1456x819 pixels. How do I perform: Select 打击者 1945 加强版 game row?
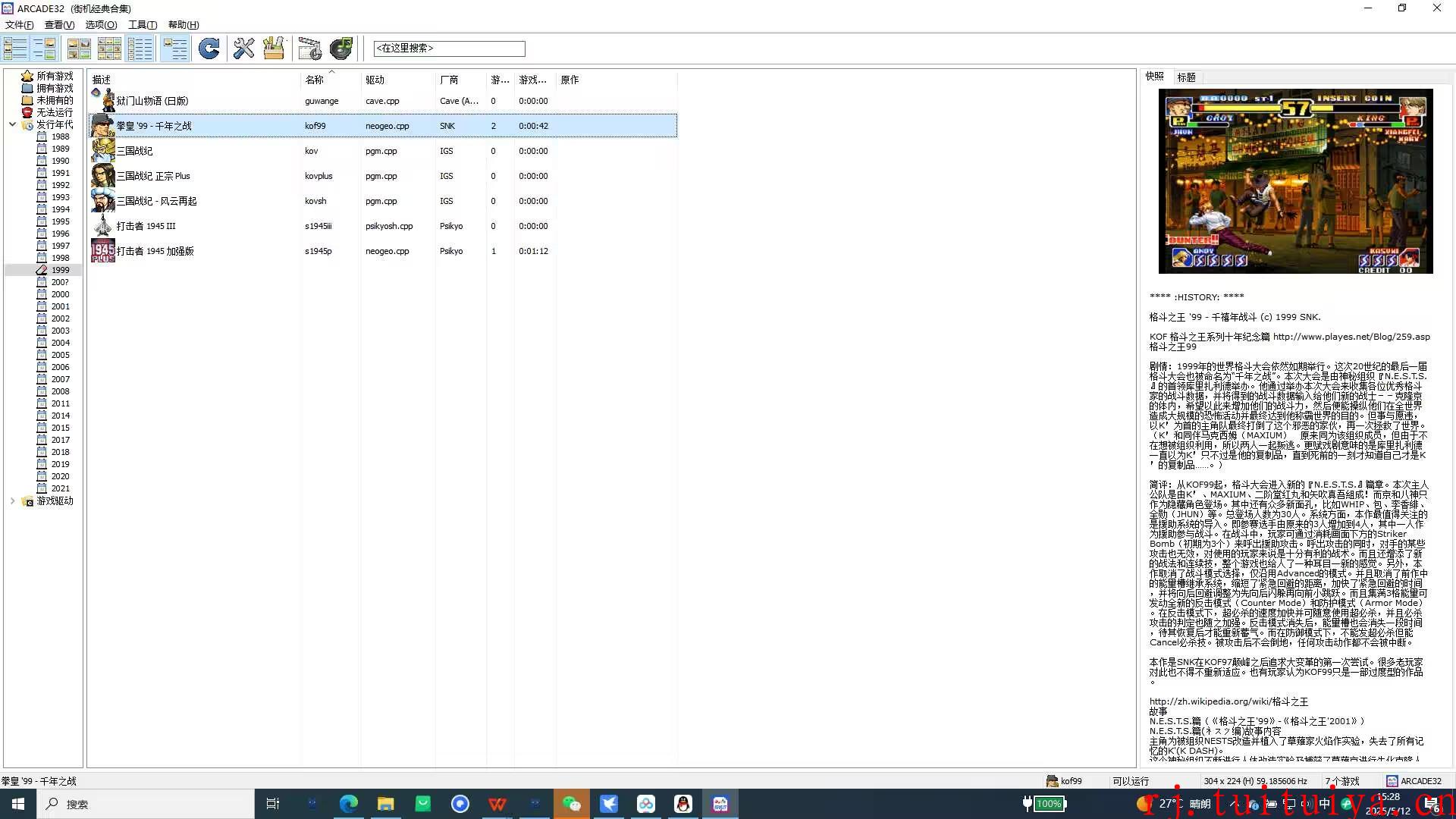tap(383, 251)
